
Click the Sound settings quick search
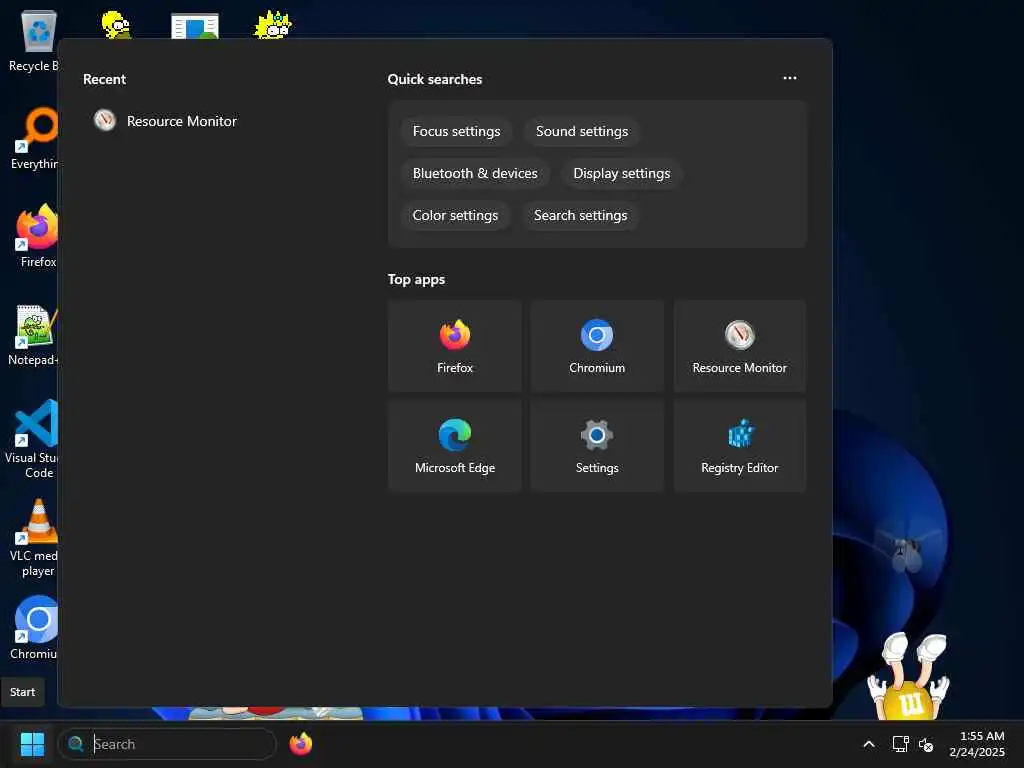point(582,131)
